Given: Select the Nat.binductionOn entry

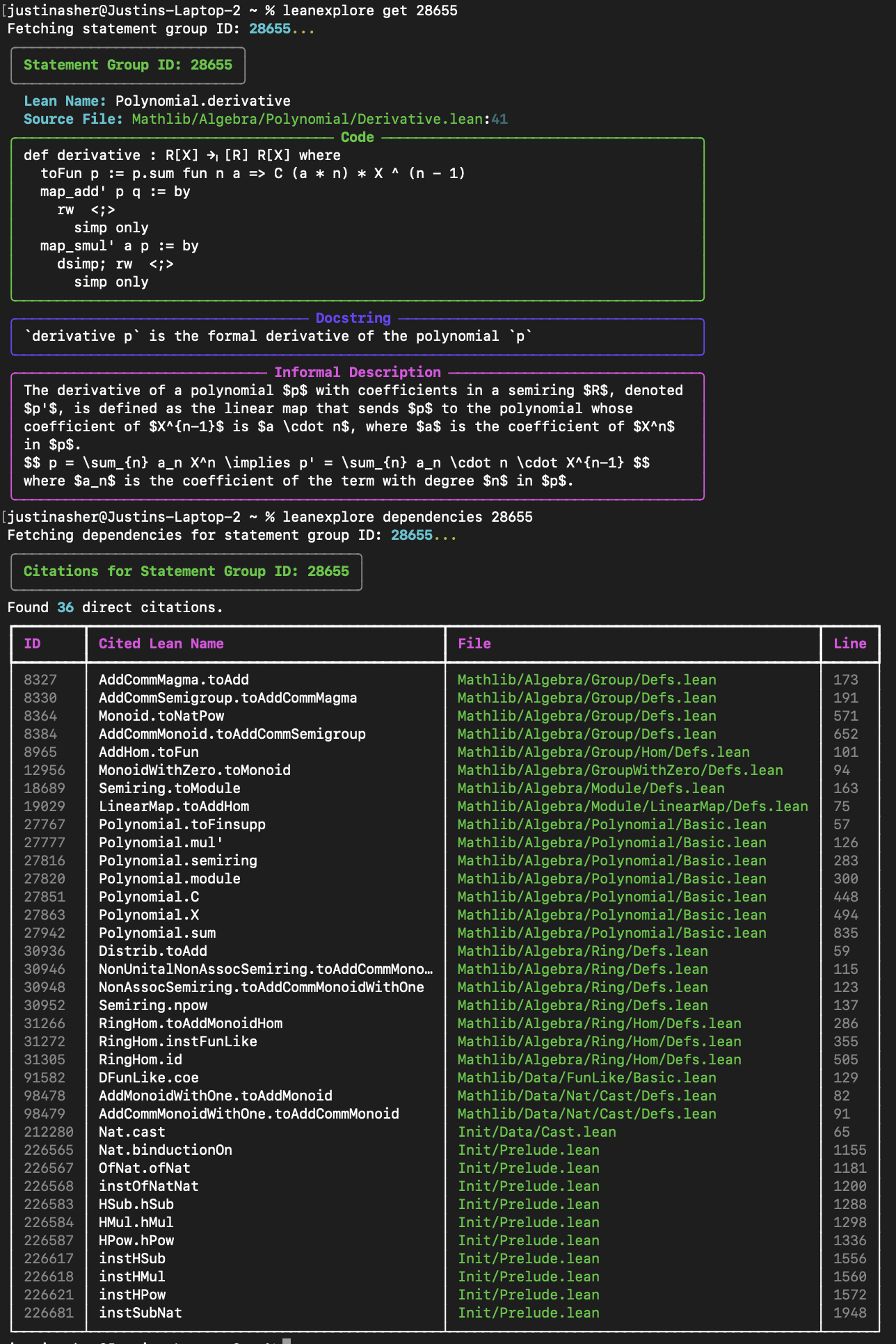Looking at the screenshot, I should coord(165,1151).
